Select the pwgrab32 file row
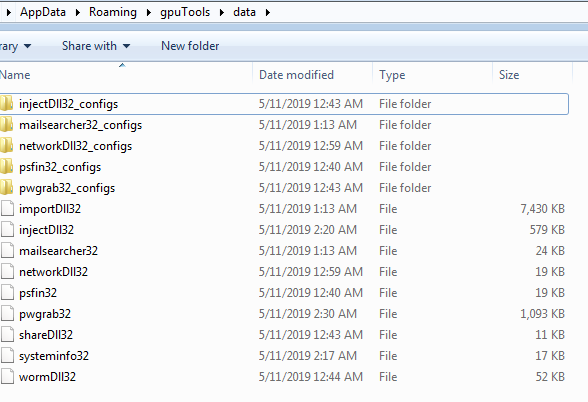Screen dimensions: 588x402 [x=284, y=314]
